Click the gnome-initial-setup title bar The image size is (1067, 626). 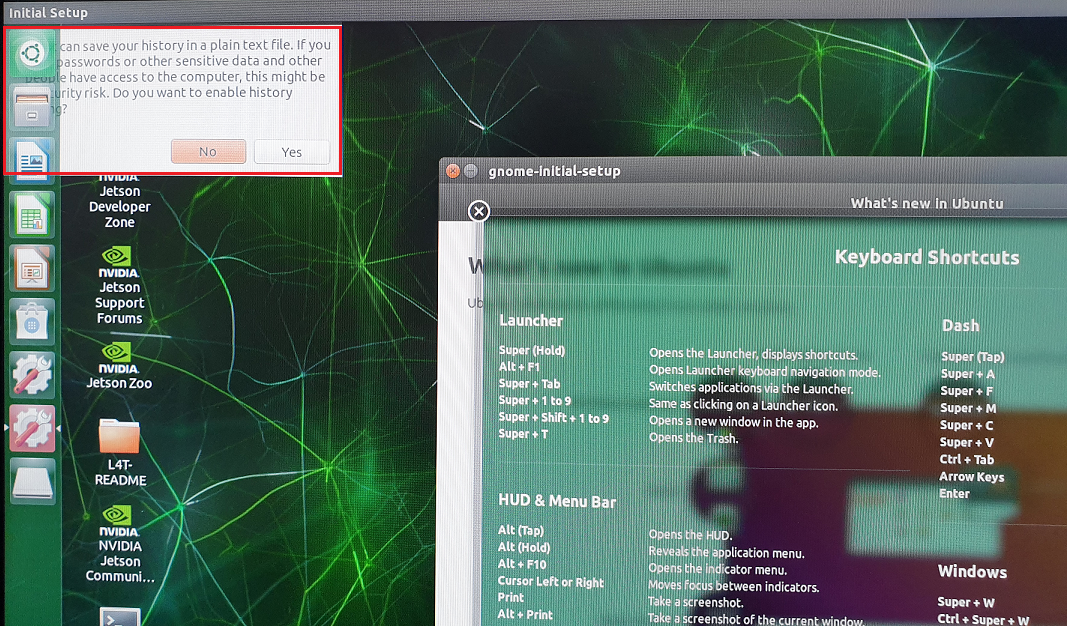753,171
